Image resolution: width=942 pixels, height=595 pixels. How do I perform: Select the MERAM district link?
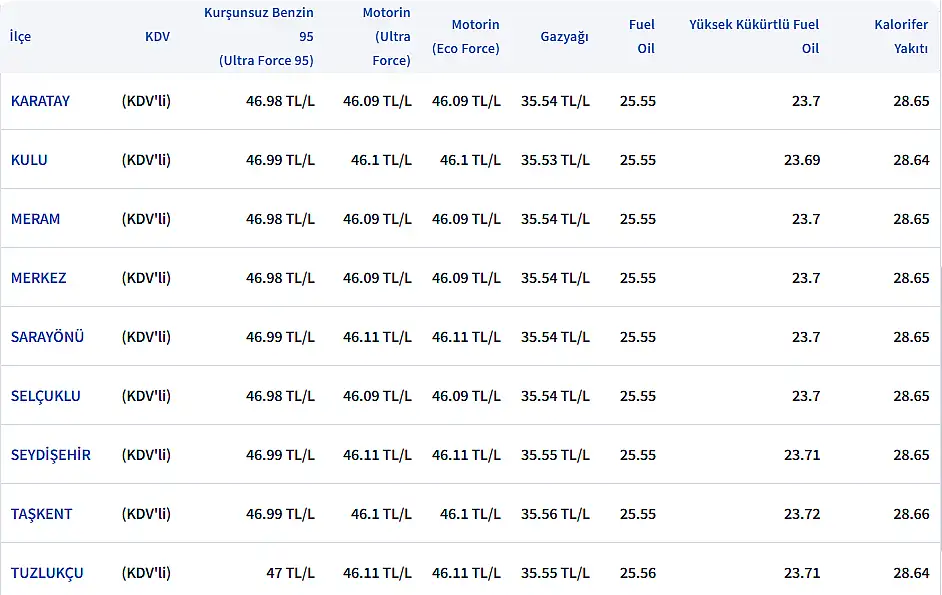click(x=35, y=219)
